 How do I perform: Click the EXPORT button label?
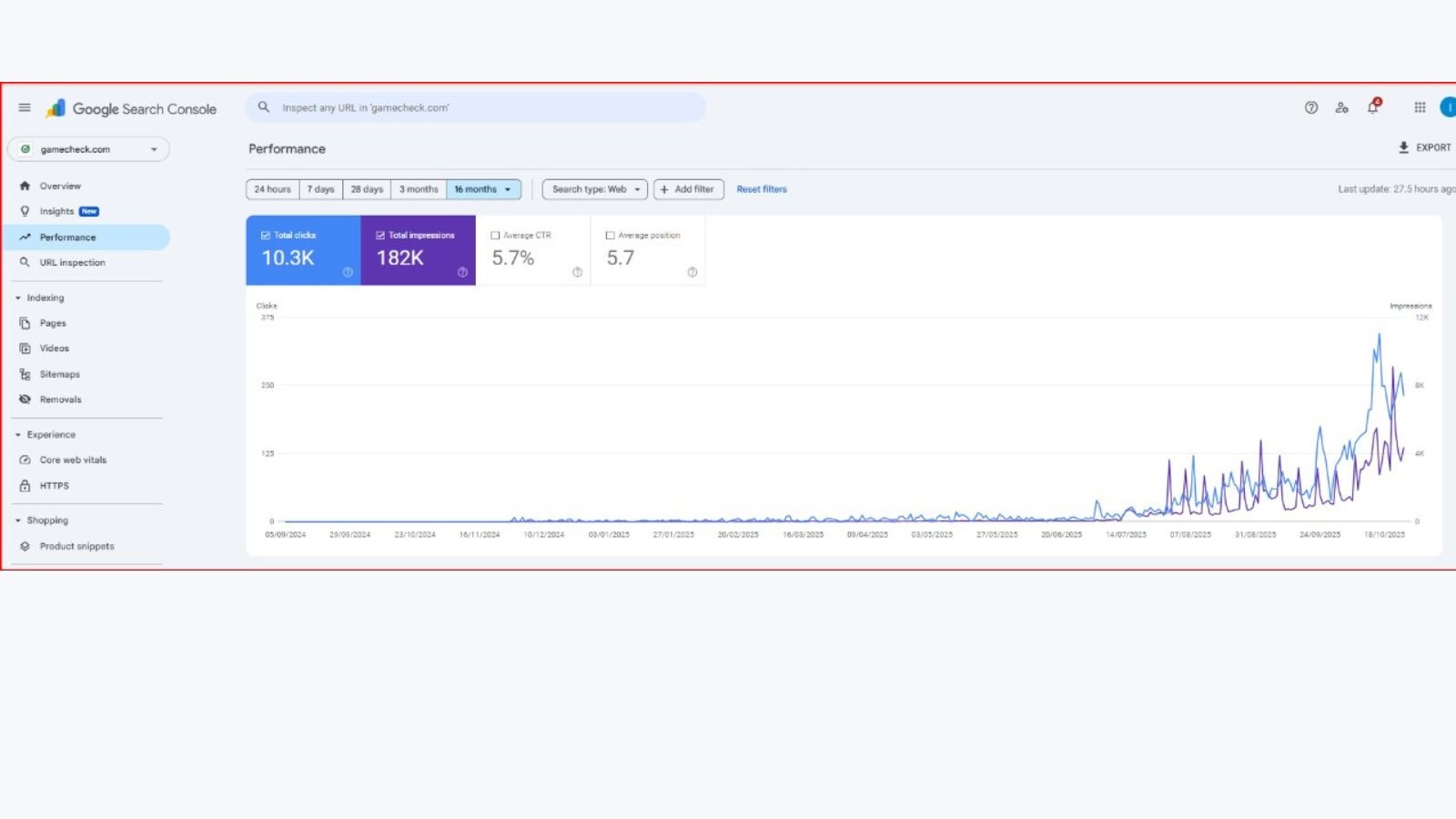(x=1433, y=147)
